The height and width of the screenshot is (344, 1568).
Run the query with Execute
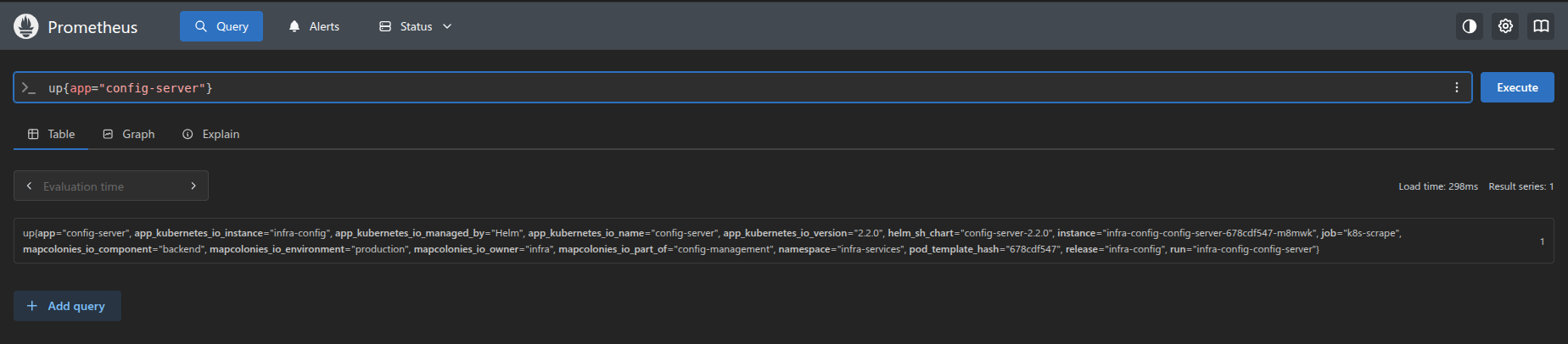coord(1517,87)
